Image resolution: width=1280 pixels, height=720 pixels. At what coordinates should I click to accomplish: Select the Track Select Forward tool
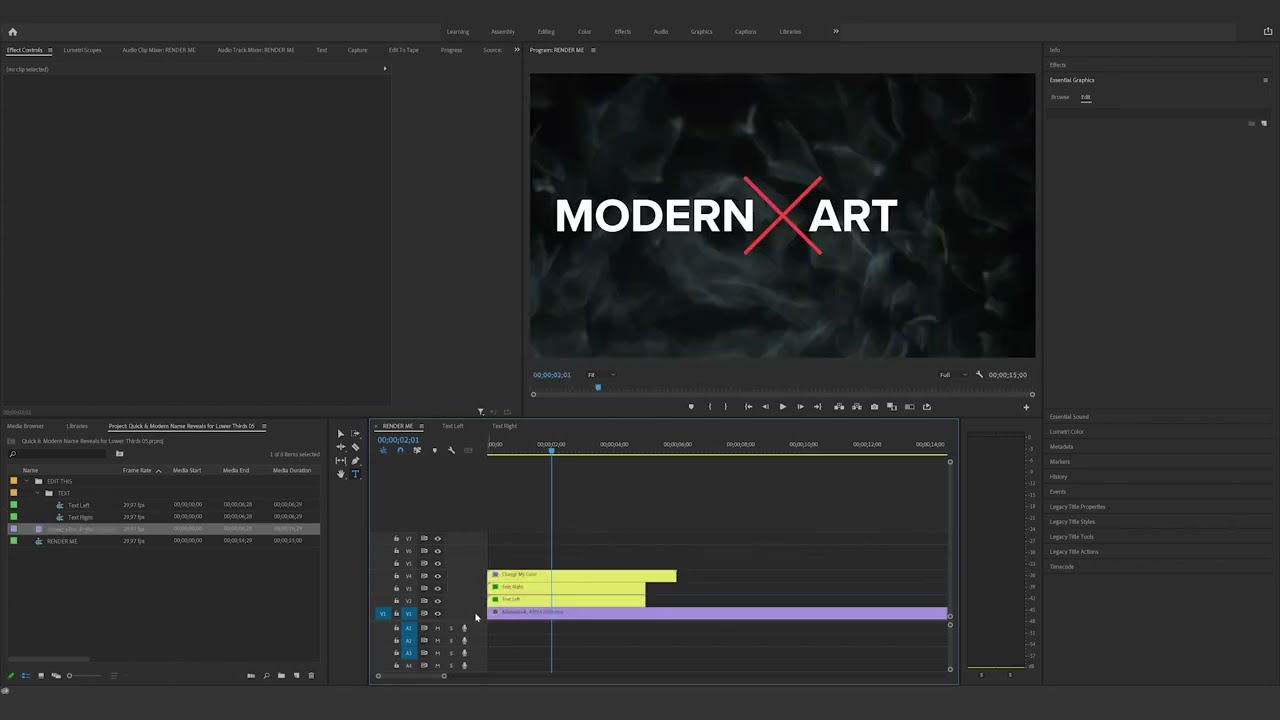click(x=355, y=434)
